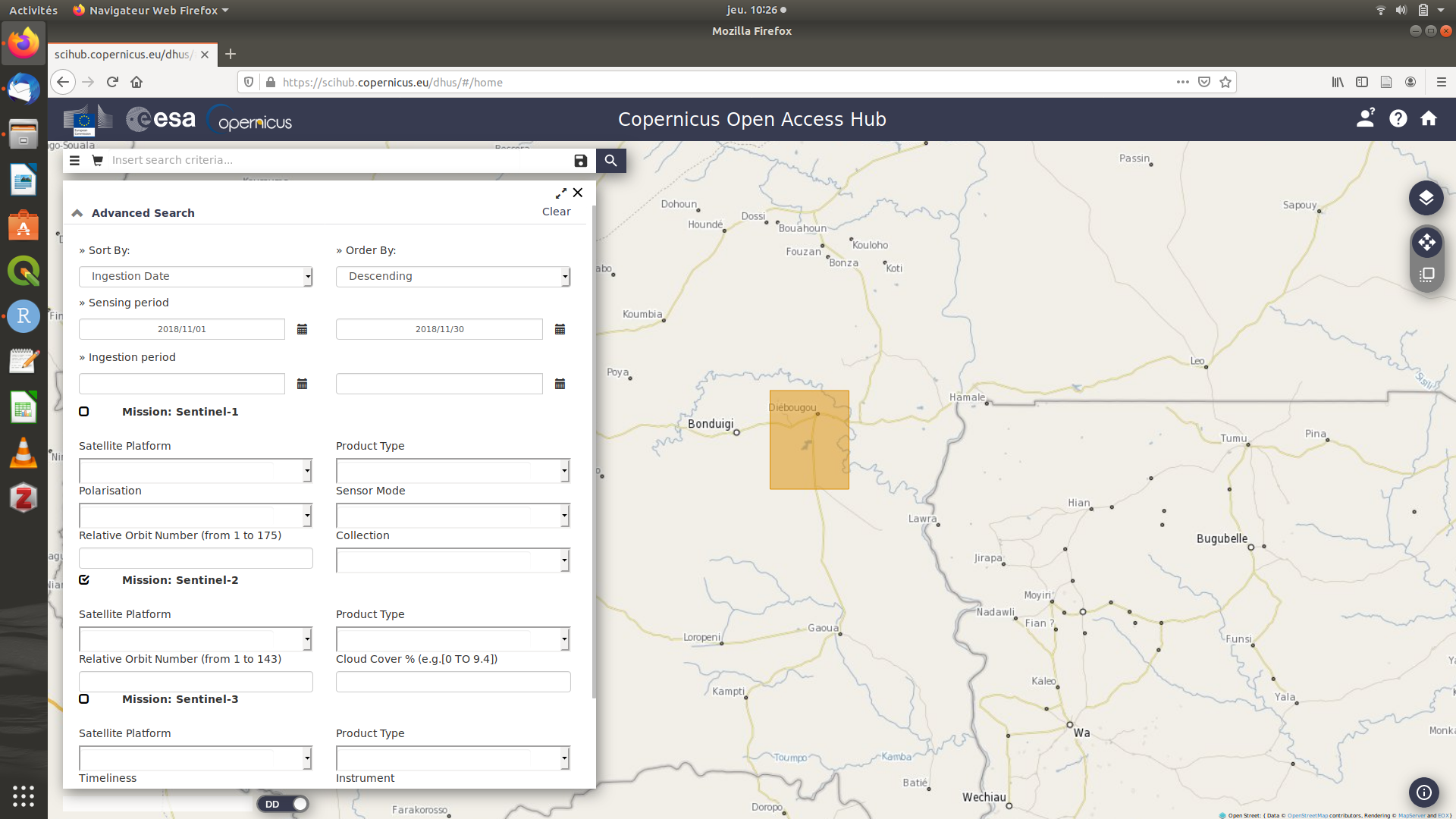Screen dimensions: 1456x819
Task: Go back to previous page
Action: coord(63,82)
